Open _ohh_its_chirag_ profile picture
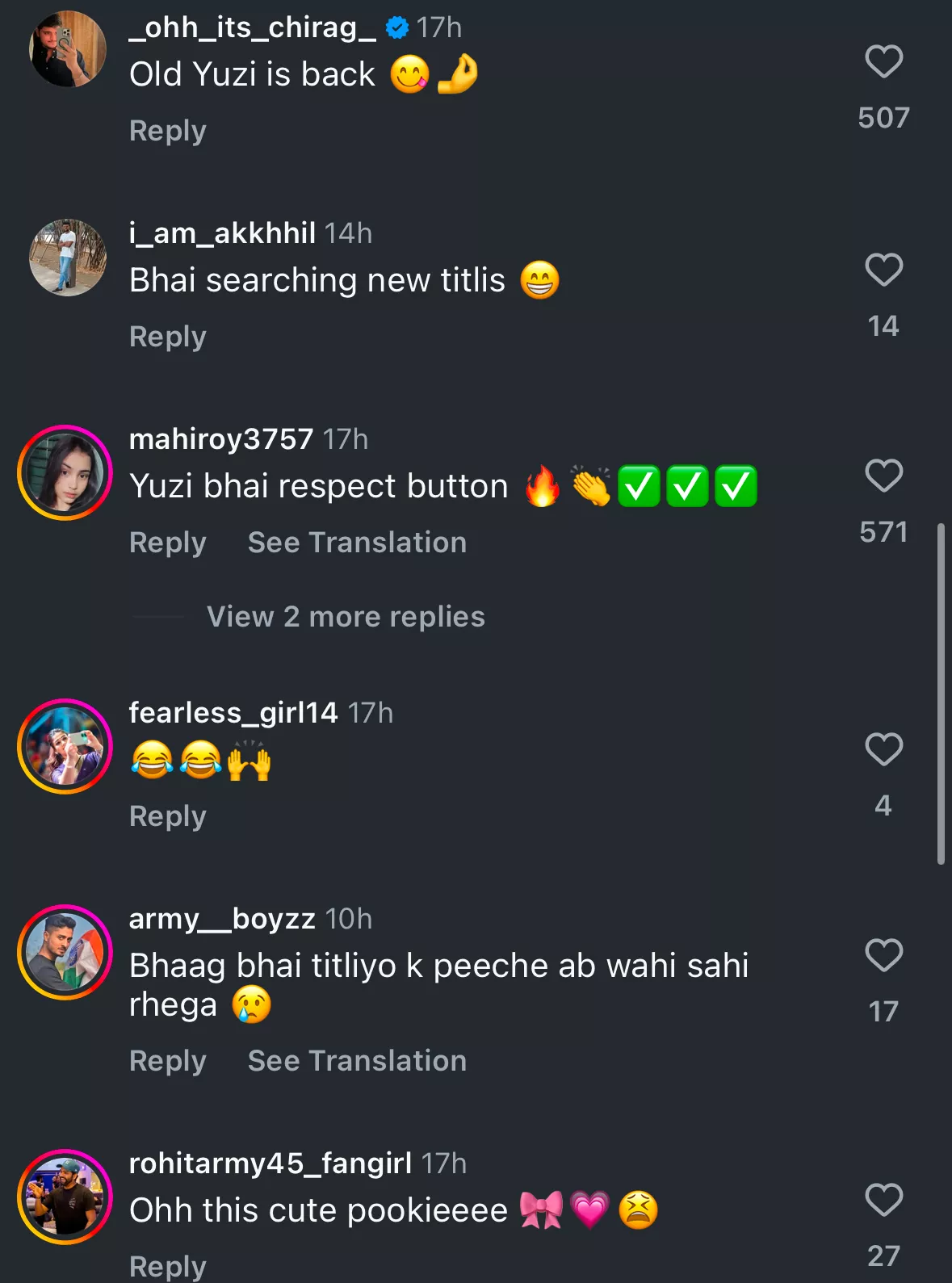The height and width of the screenshot is (1283, 952). coord(68,48)
